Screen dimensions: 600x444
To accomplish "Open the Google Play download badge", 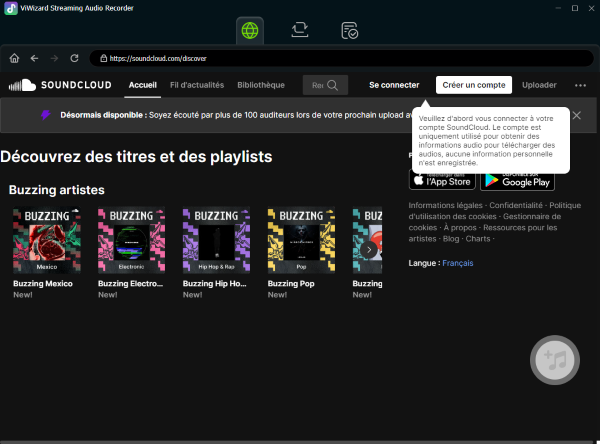I will pyautogui.click(x=517, y=180).
